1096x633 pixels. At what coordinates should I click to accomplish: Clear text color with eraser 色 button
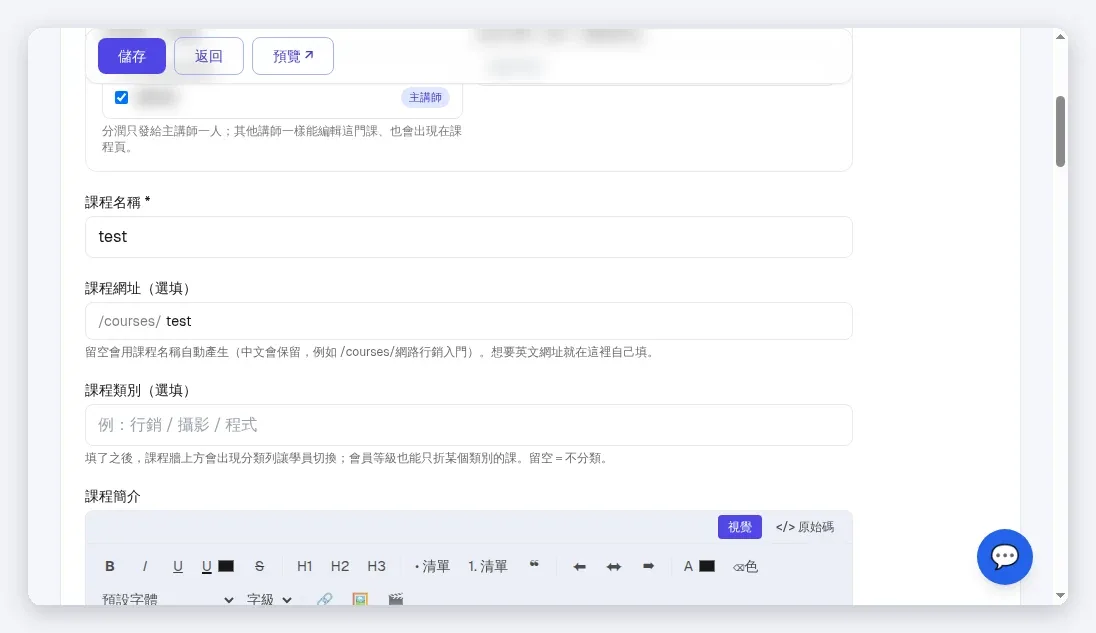coord(745,567)
